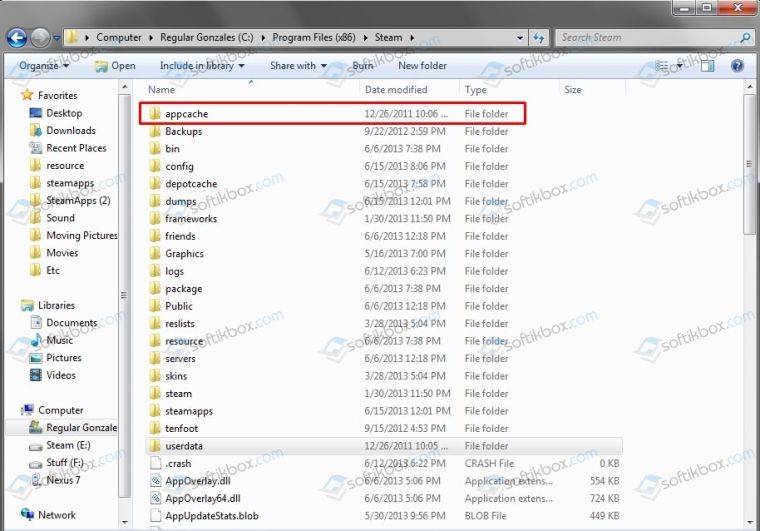760x531 pixels.
Task: Sort by Date modified column header
Action: click(409, 90)
